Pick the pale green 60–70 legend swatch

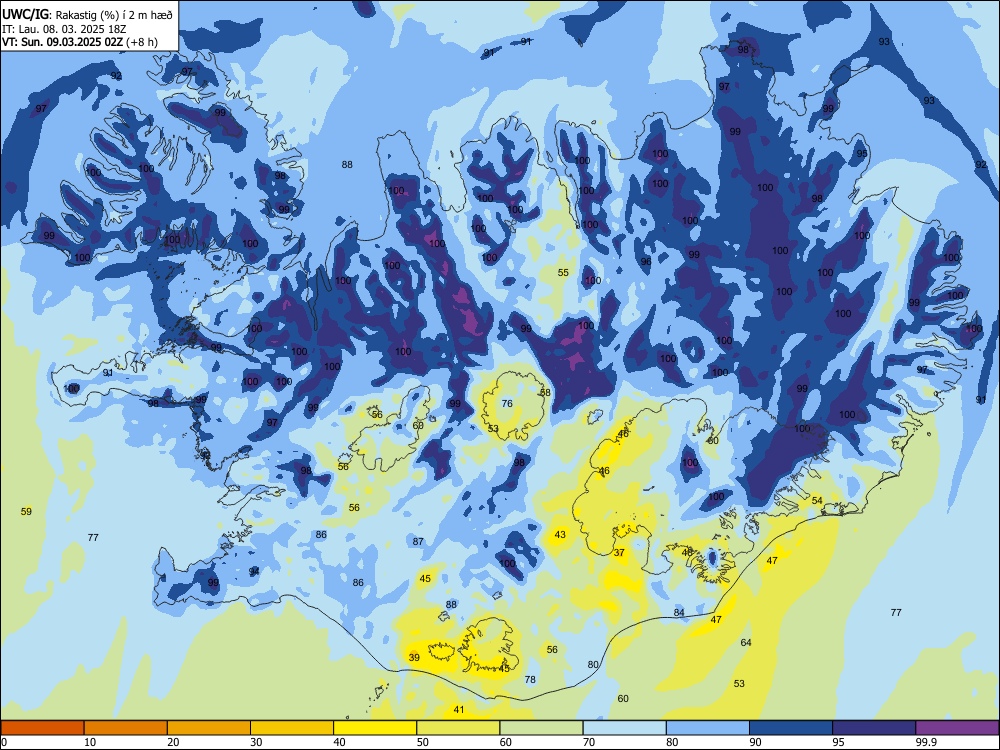(541, 728)
